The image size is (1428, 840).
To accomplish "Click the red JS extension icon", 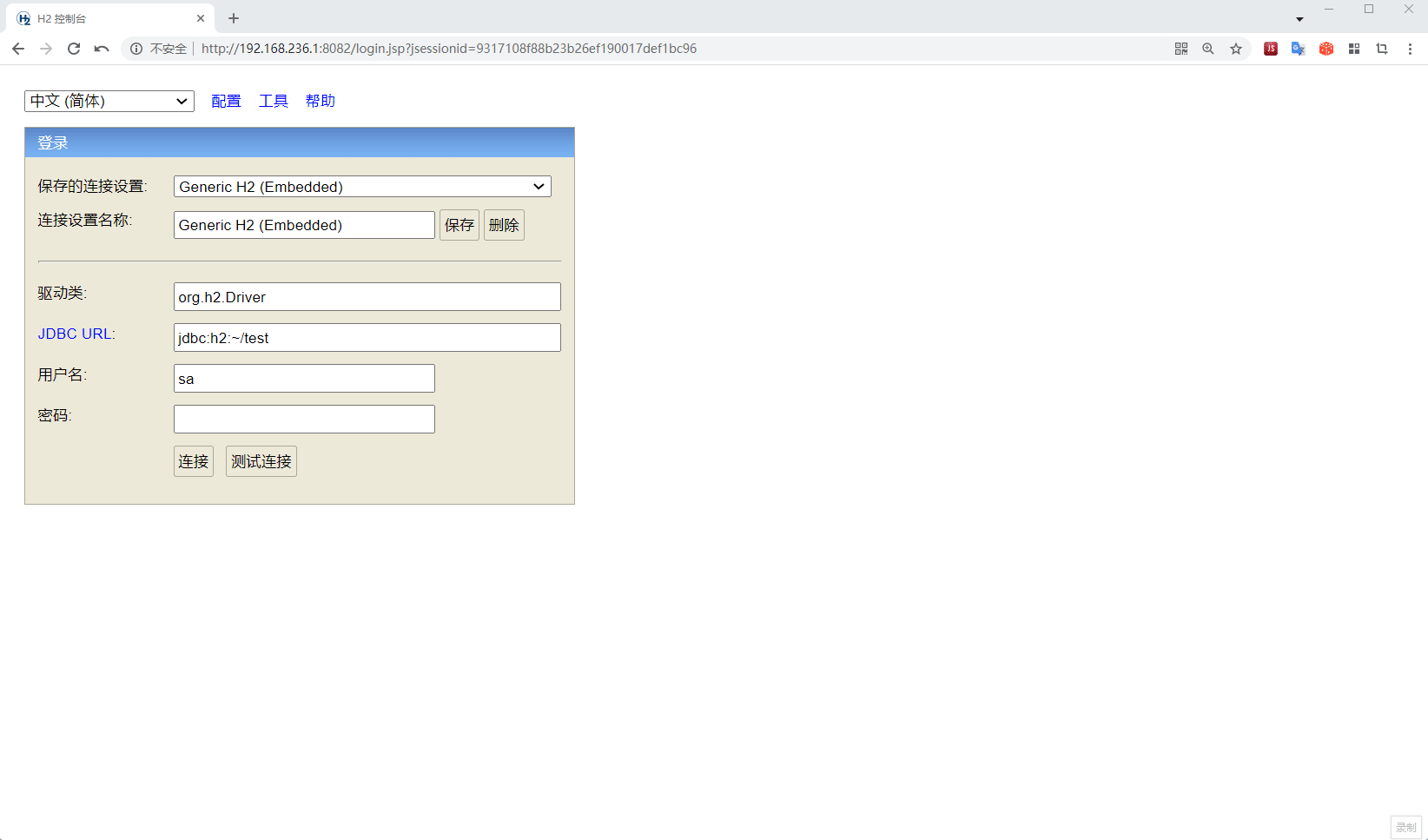I will [x=1271, y=49].
